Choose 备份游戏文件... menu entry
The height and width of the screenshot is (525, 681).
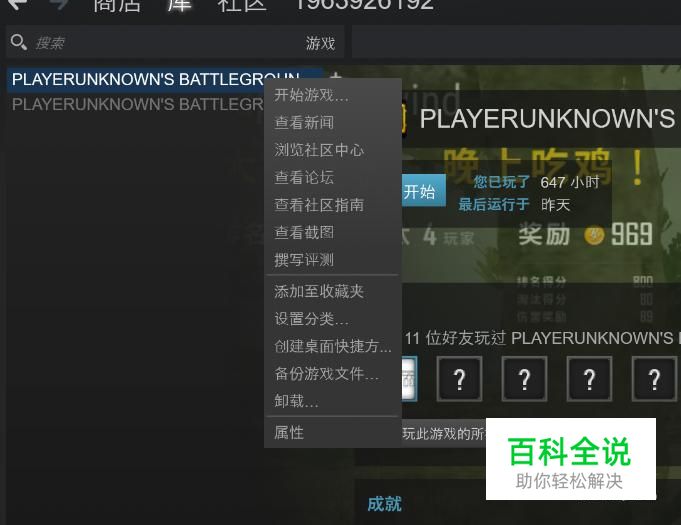click(332, 373)
